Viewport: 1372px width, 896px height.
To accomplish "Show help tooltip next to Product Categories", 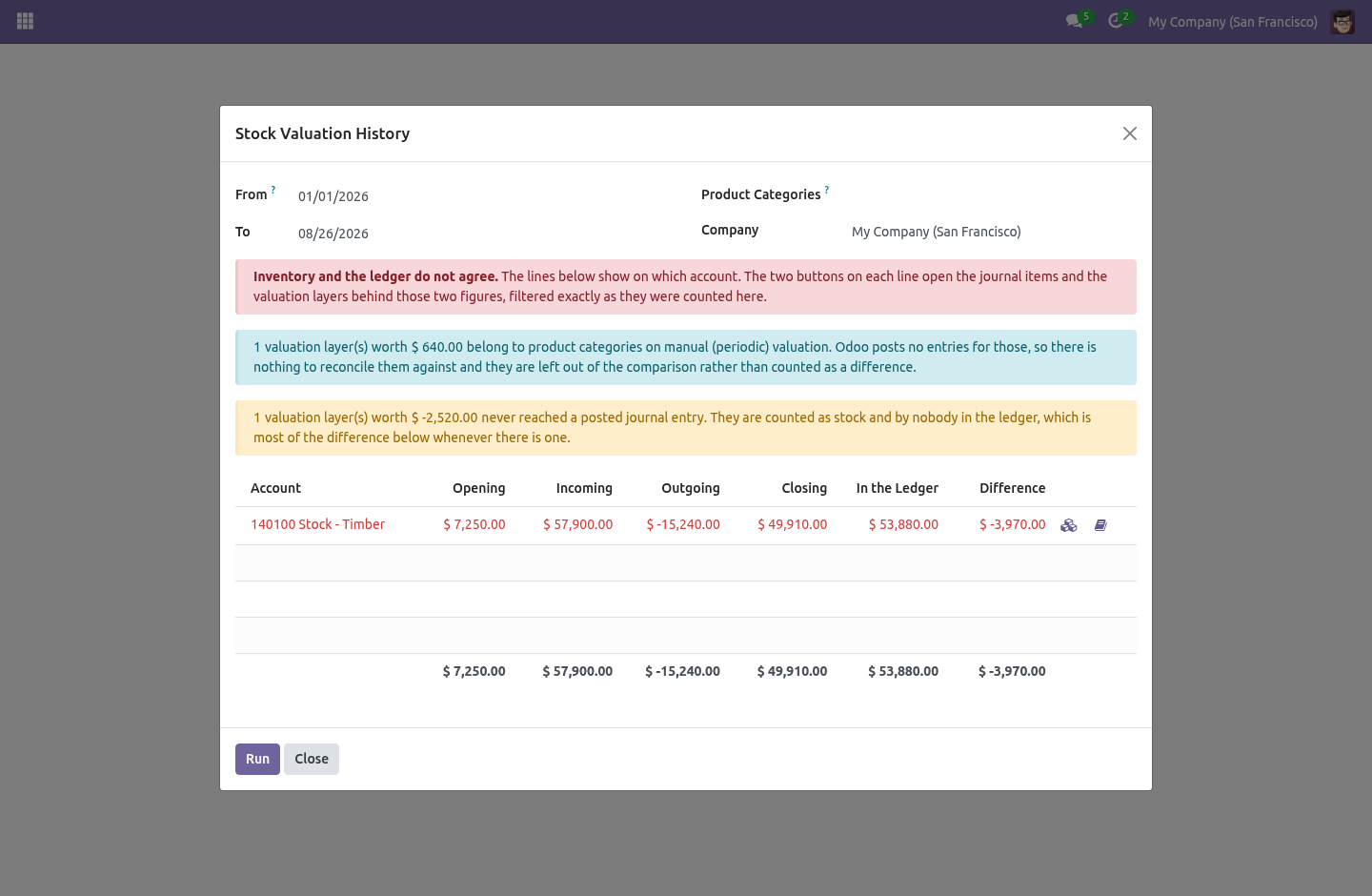I will coord(827,190).
